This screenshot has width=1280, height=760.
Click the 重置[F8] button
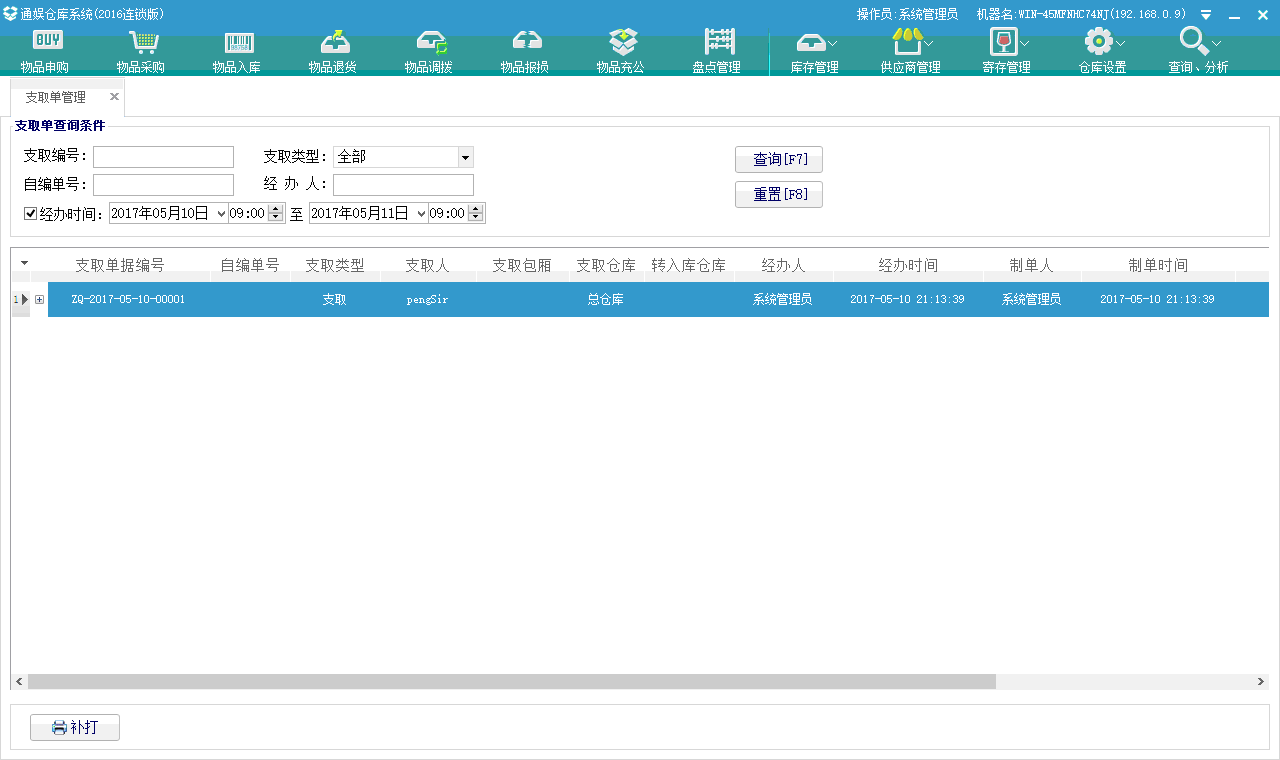779,194
